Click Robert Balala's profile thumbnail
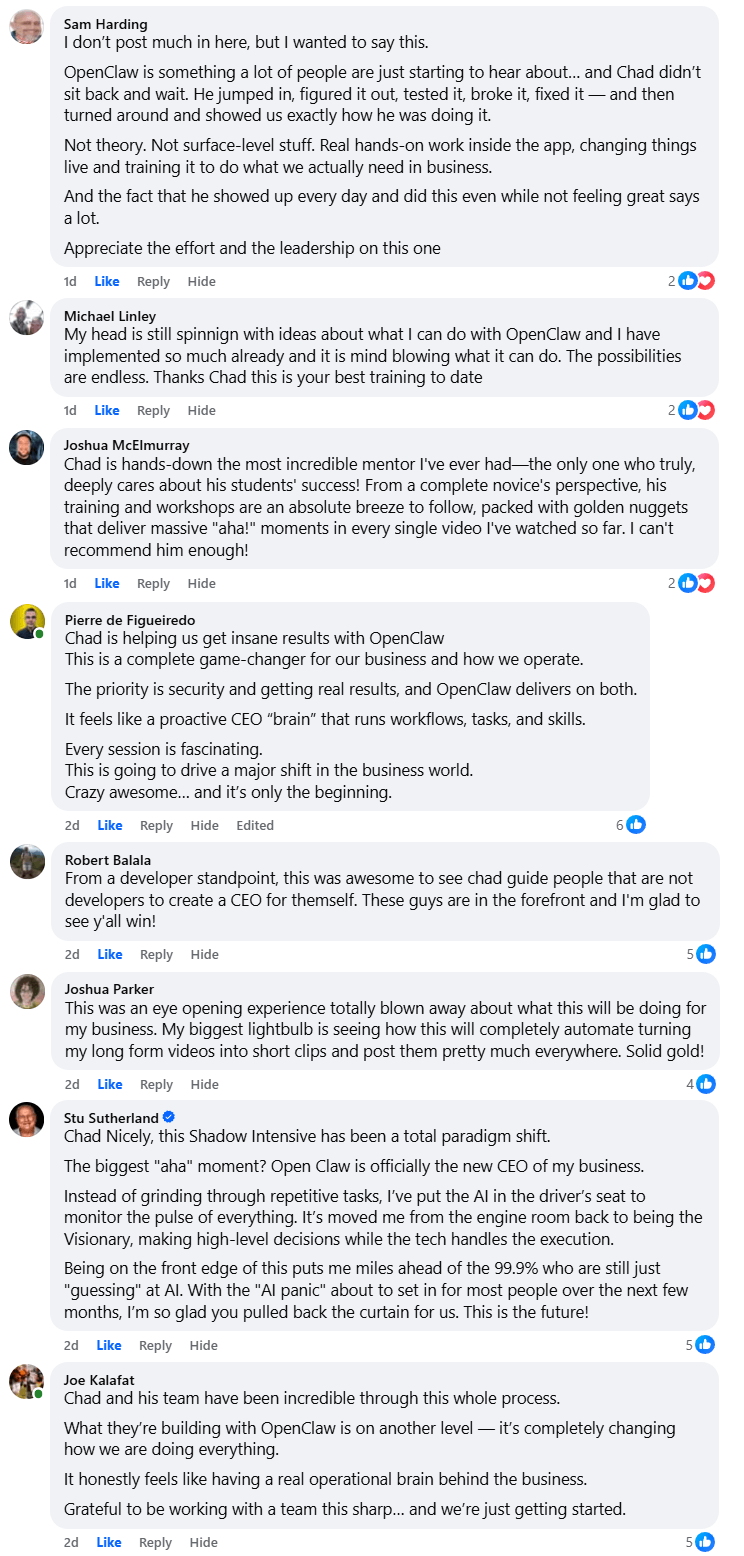 [27, 861]
